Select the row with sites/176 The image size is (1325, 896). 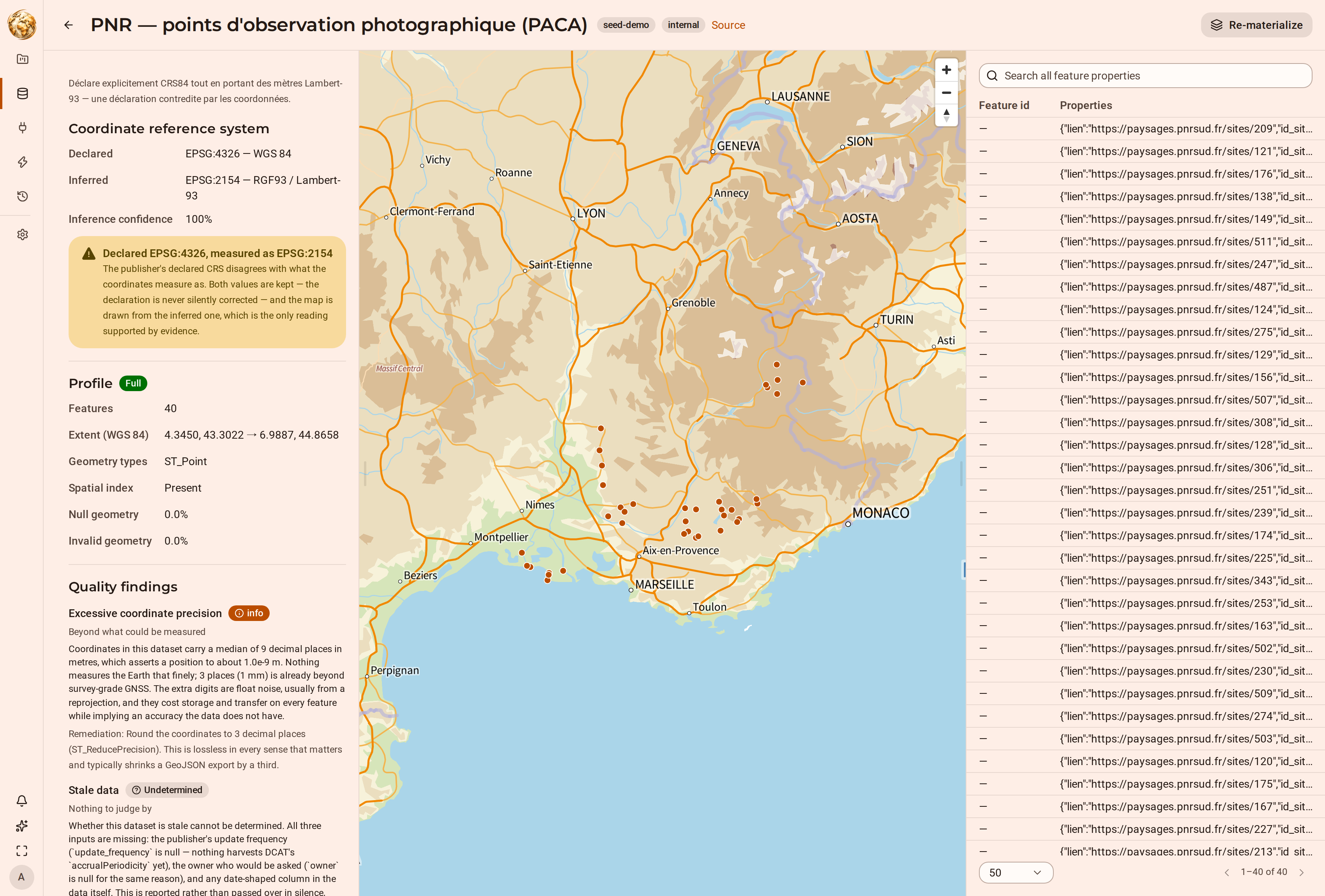coord(1145,174)
